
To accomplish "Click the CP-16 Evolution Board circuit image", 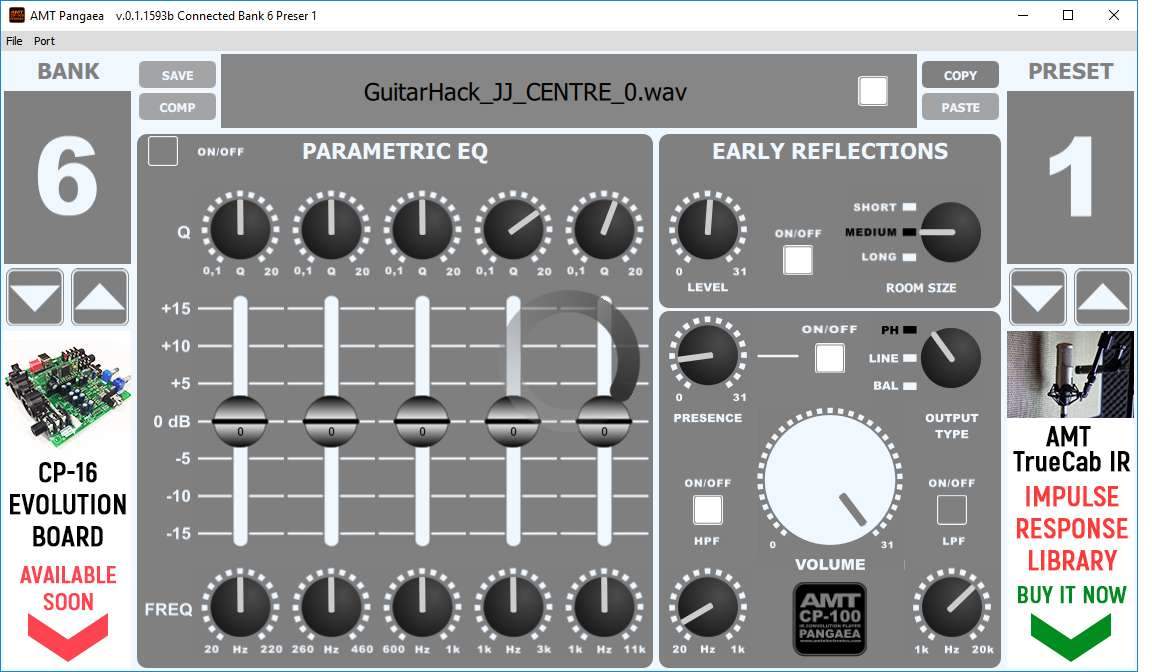I will (x=68, y=394).
